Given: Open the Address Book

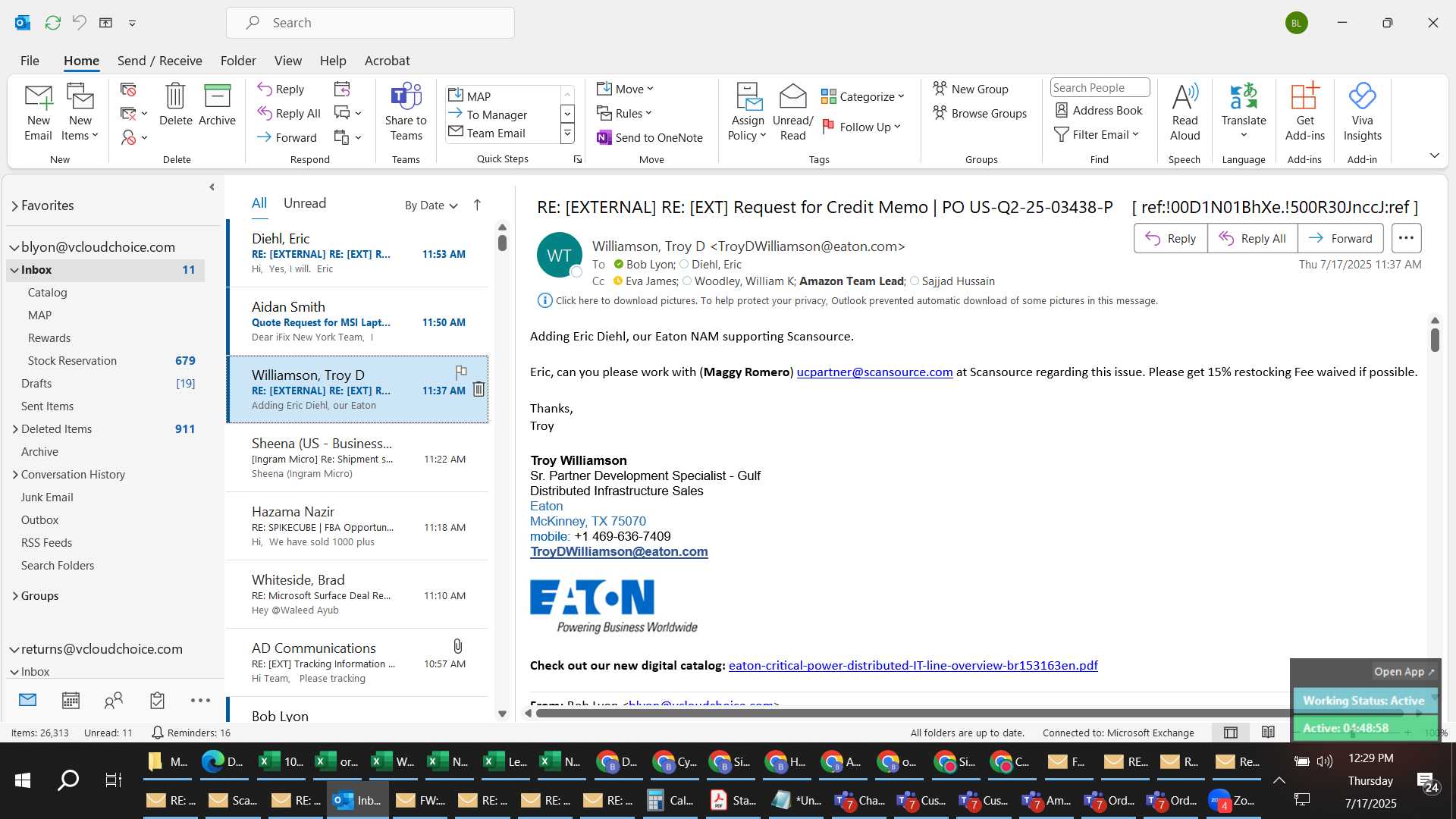Looking at the screenshot, I should (1099, 110).
